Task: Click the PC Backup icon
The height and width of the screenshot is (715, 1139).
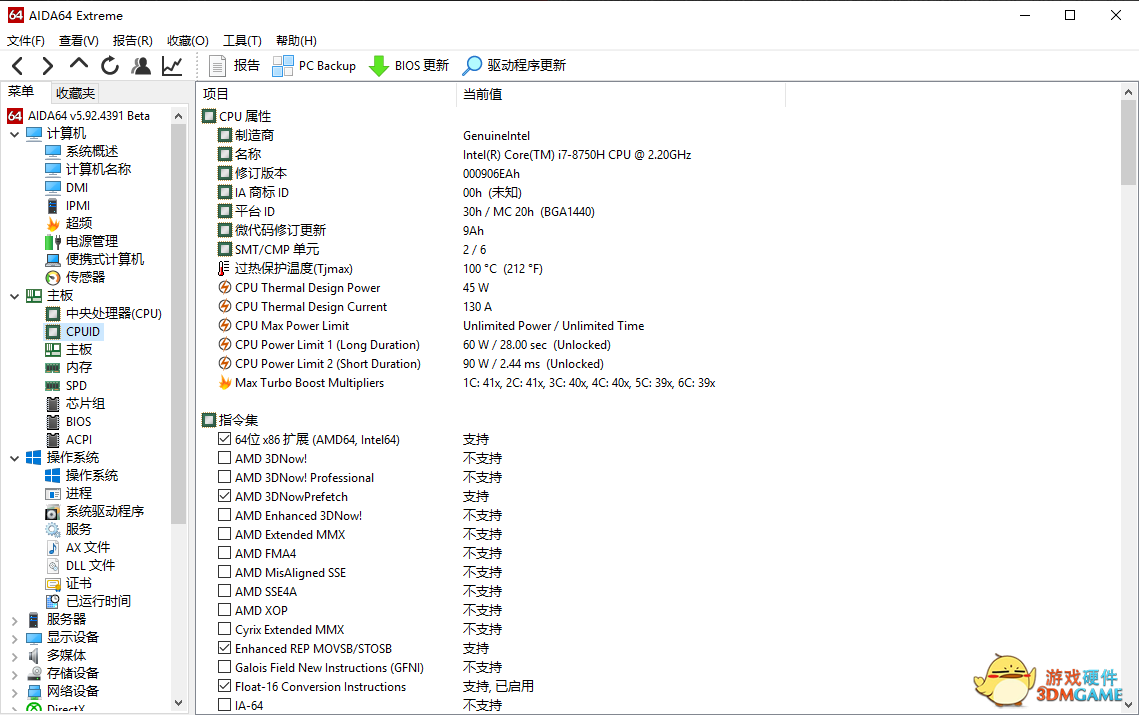Action: point(283,66)
